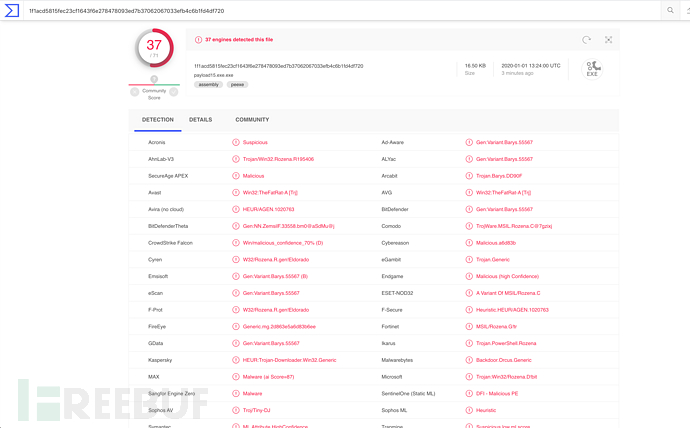Click the 37 detection score gauge
Image resolution: width=690 pixels, height=428 pixels.
pyautogui.click(x=154, y=48)
